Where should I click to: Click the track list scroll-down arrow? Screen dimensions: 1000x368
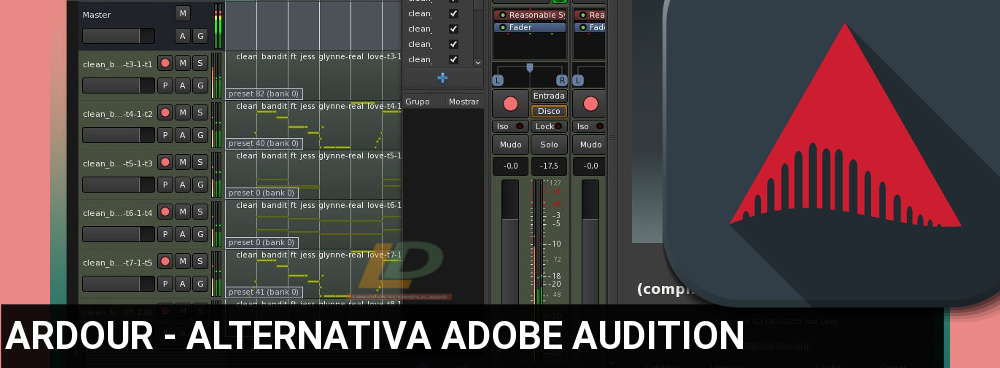(x=478, y=63)
